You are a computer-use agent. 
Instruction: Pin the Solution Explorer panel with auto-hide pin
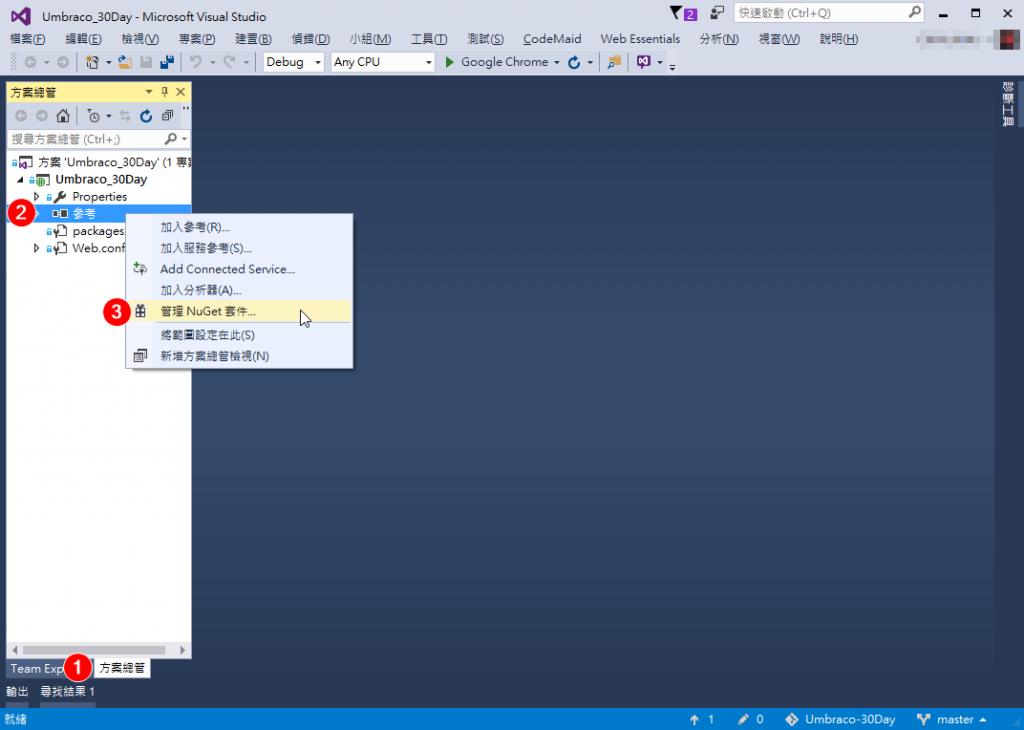click(x=165, y=92)
